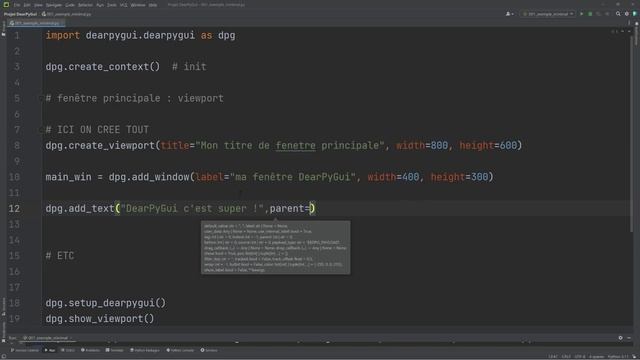Click 'dpg.setup_dearpygui()' on line 18
640x360 pixels.
pos(106,303)
